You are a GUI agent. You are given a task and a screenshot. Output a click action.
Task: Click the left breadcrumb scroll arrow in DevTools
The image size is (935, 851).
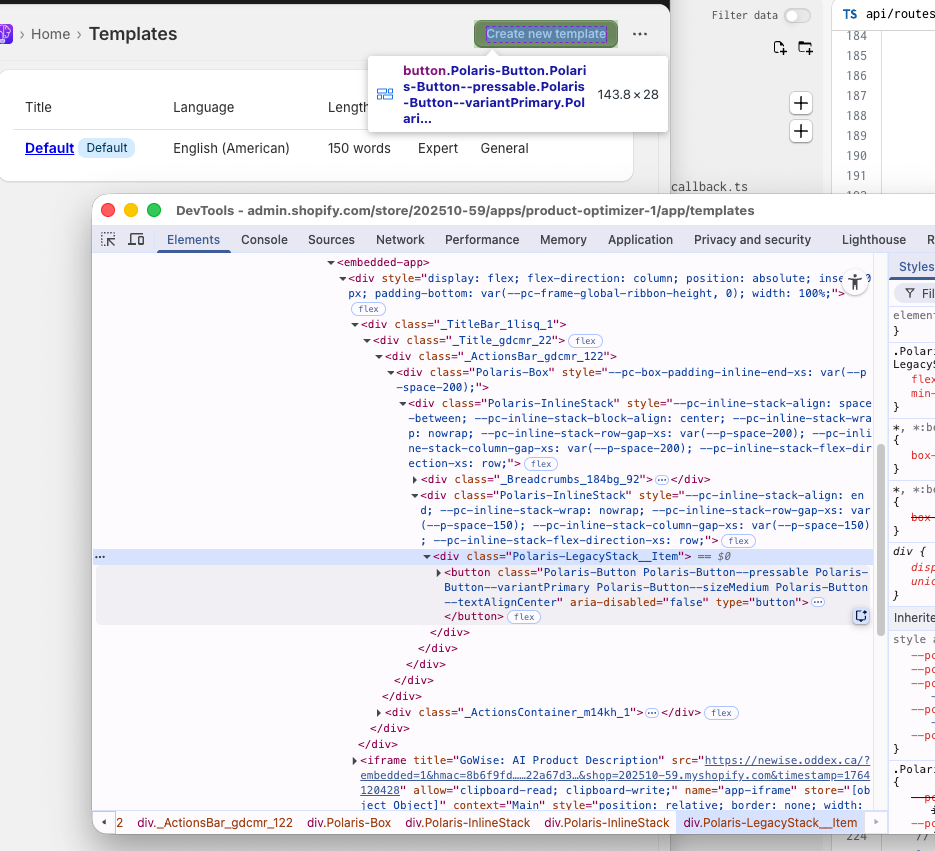(x=104, y=822)
